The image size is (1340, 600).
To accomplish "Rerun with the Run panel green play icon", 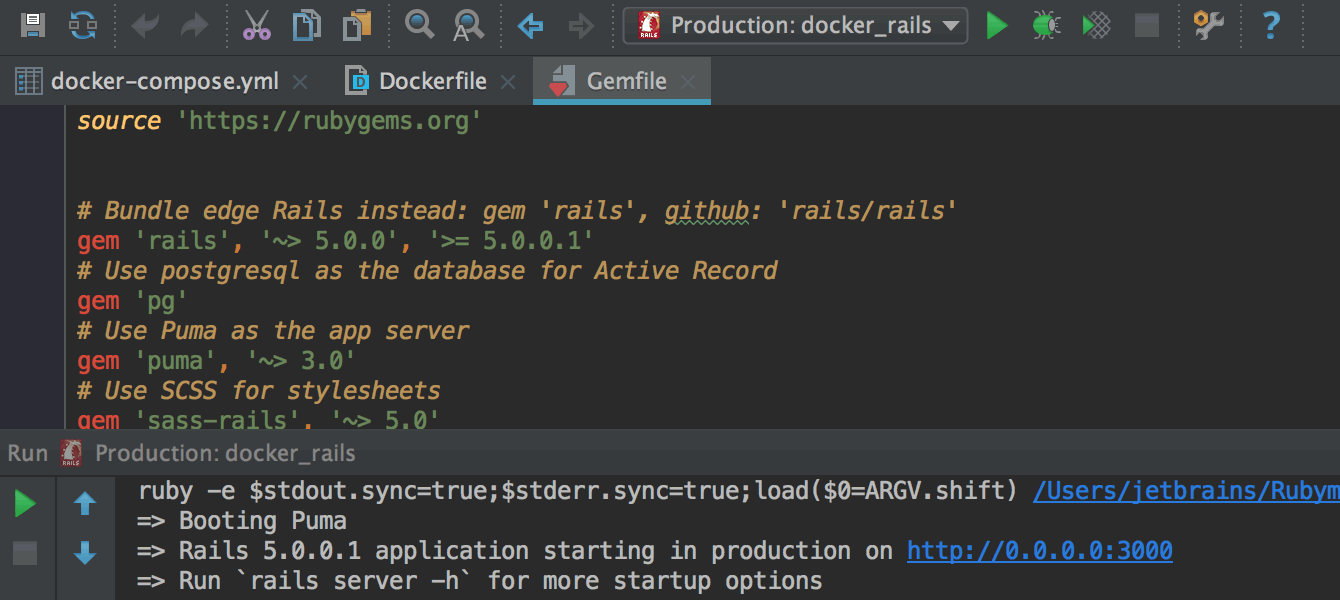I will coord(25,504).
